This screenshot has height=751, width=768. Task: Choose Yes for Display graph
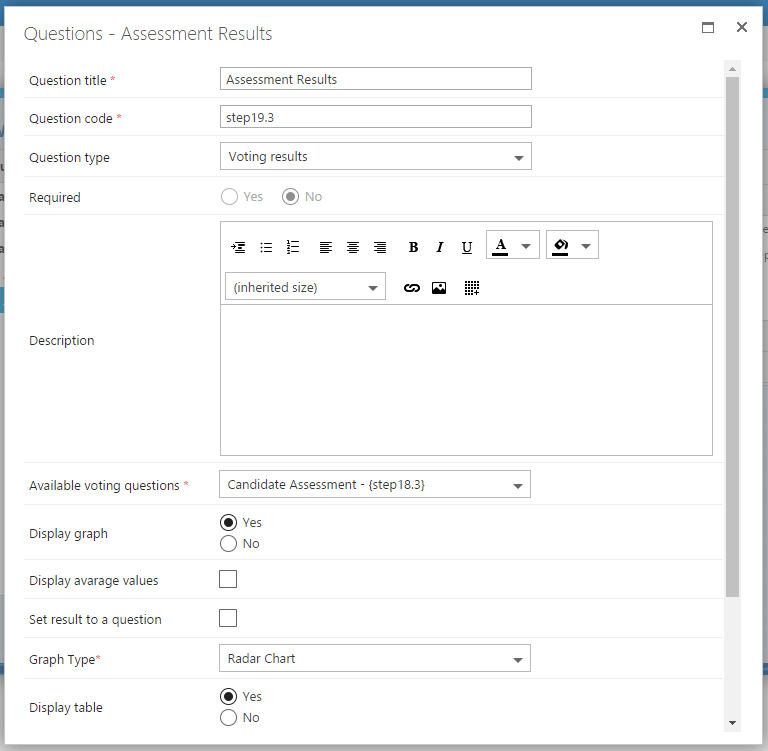[x=228, y=523]
